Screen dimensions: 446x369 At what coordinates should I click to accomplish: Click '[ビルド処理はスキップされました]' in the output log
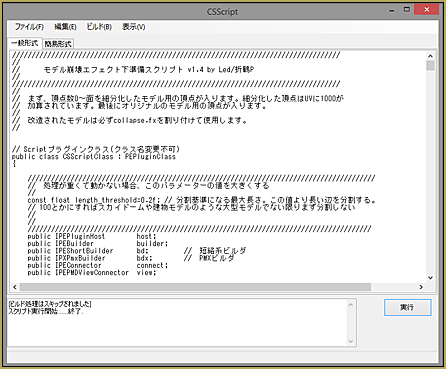click(50, 304)
